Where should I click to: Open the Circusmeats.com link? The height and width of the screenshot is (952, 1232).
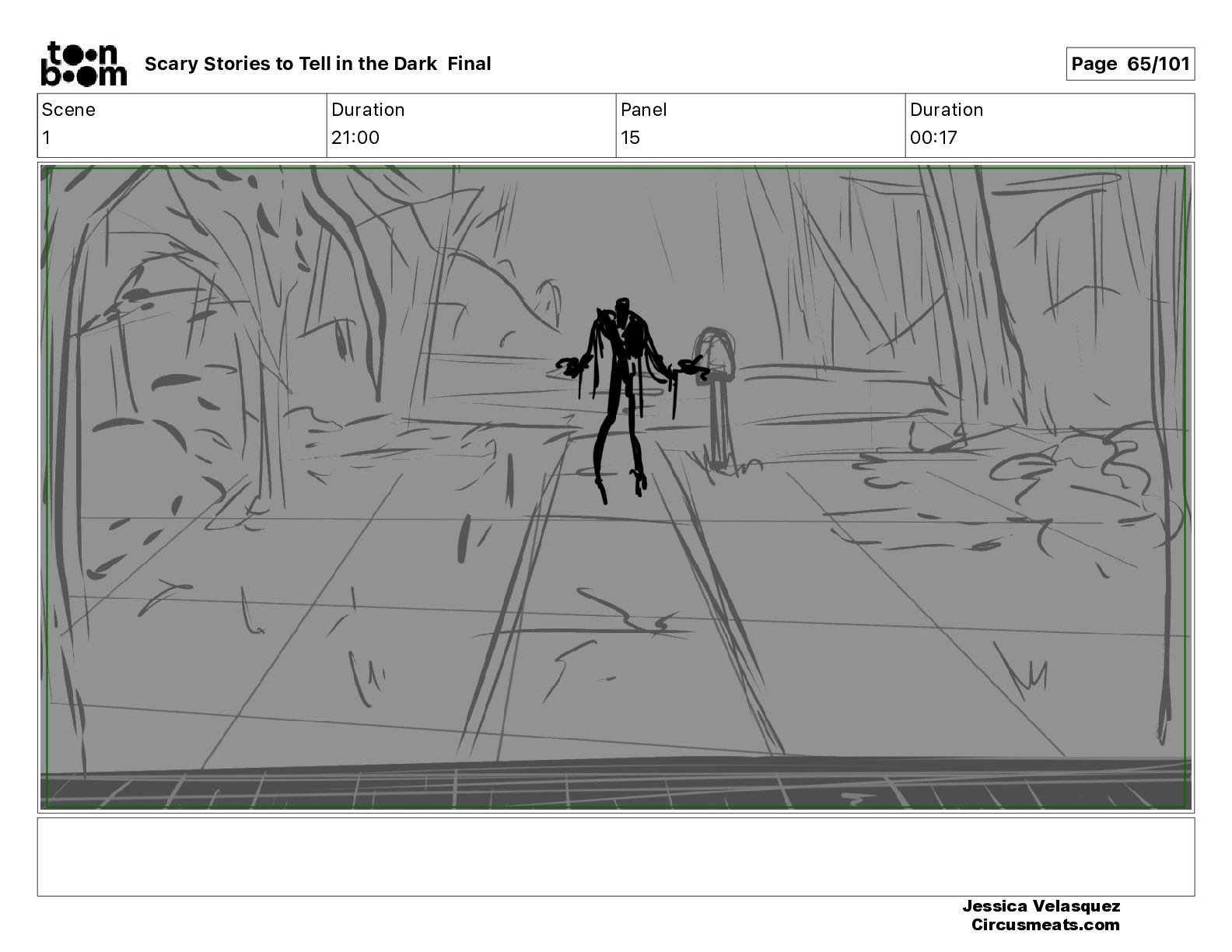tap(1045, 925)
